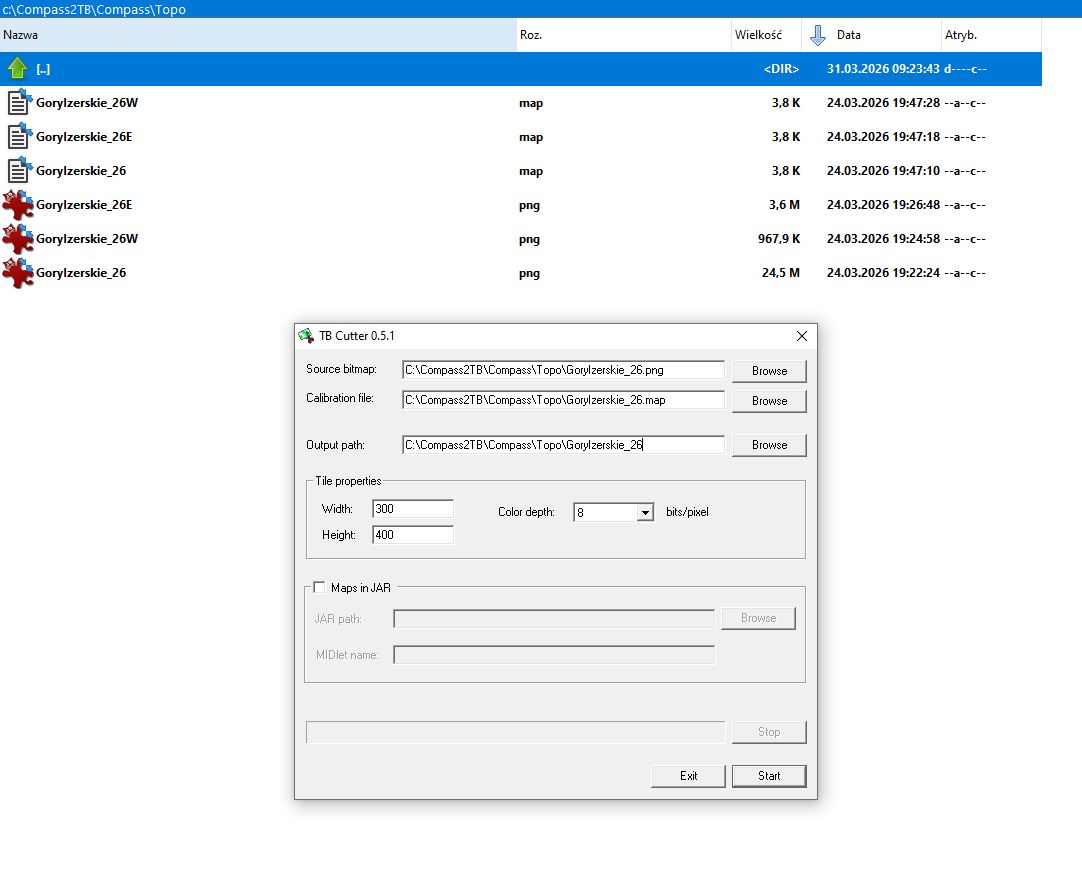The height and width of the screenshot is (871, 1082).
Task: Click into the tile Width input field
Action: (413, 509)
